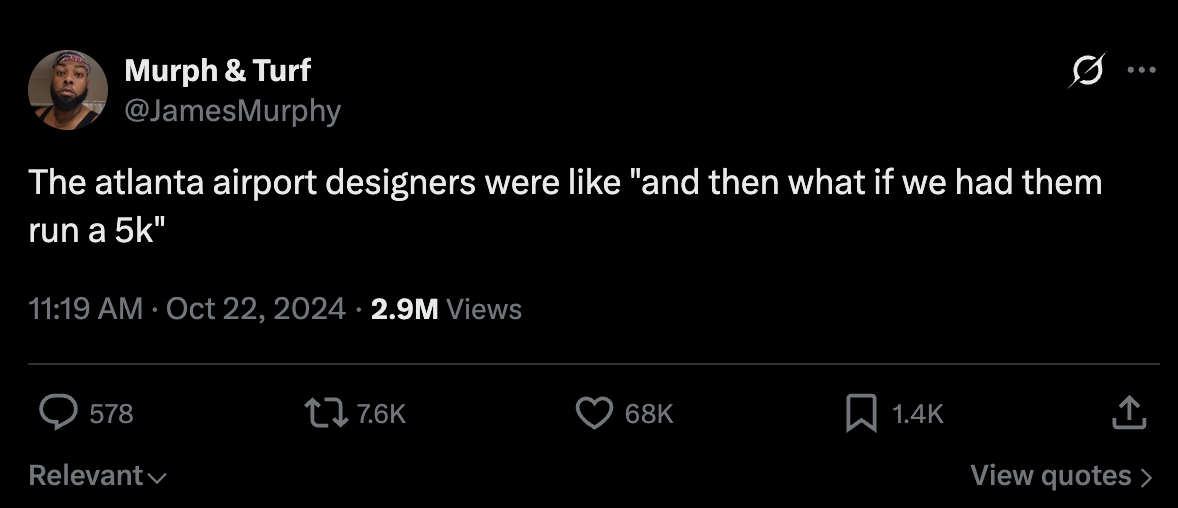The height and width of the screenshot is (508, 1178).
Task: Click the 11:19 AM Oct 22, 2024 timestamp
Action: pos(188,309)
